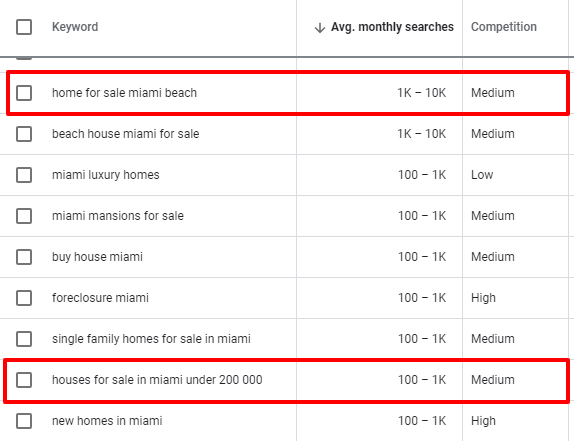
Task: Tick checkbox next to foreclosure miami
Action: click(x=24, y=298)
